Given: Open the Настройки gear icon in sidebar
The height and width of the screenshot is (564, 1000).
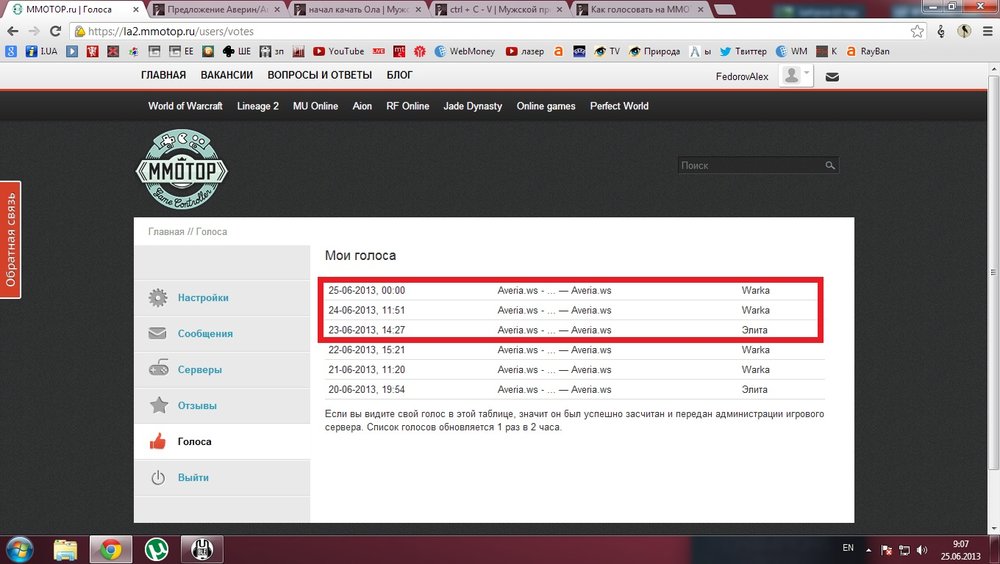Looking at the screenshot, I should point(158,298).
